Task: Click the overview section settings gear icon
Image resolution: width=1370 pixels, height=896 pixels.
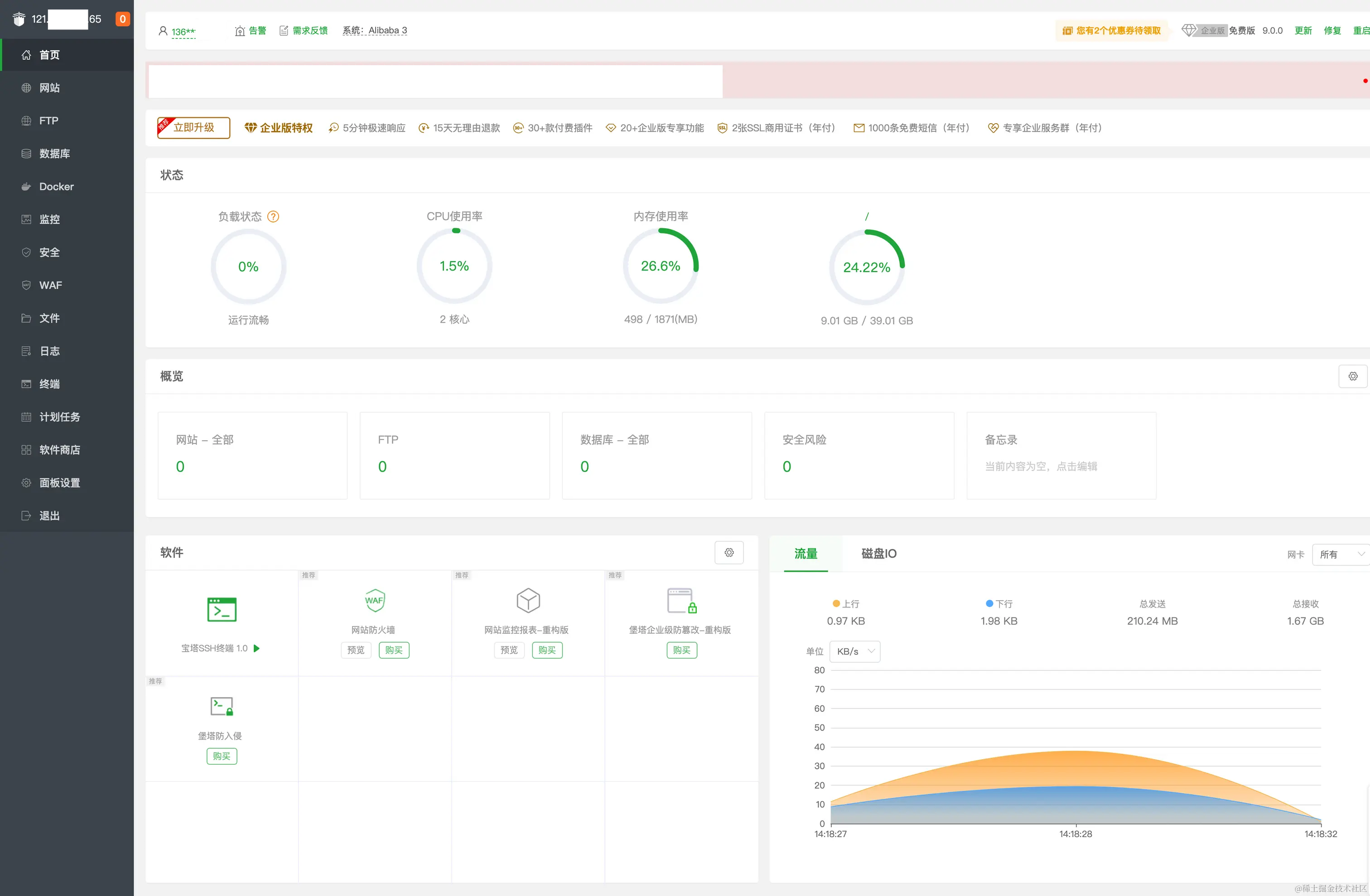Action: [1352, 376]
